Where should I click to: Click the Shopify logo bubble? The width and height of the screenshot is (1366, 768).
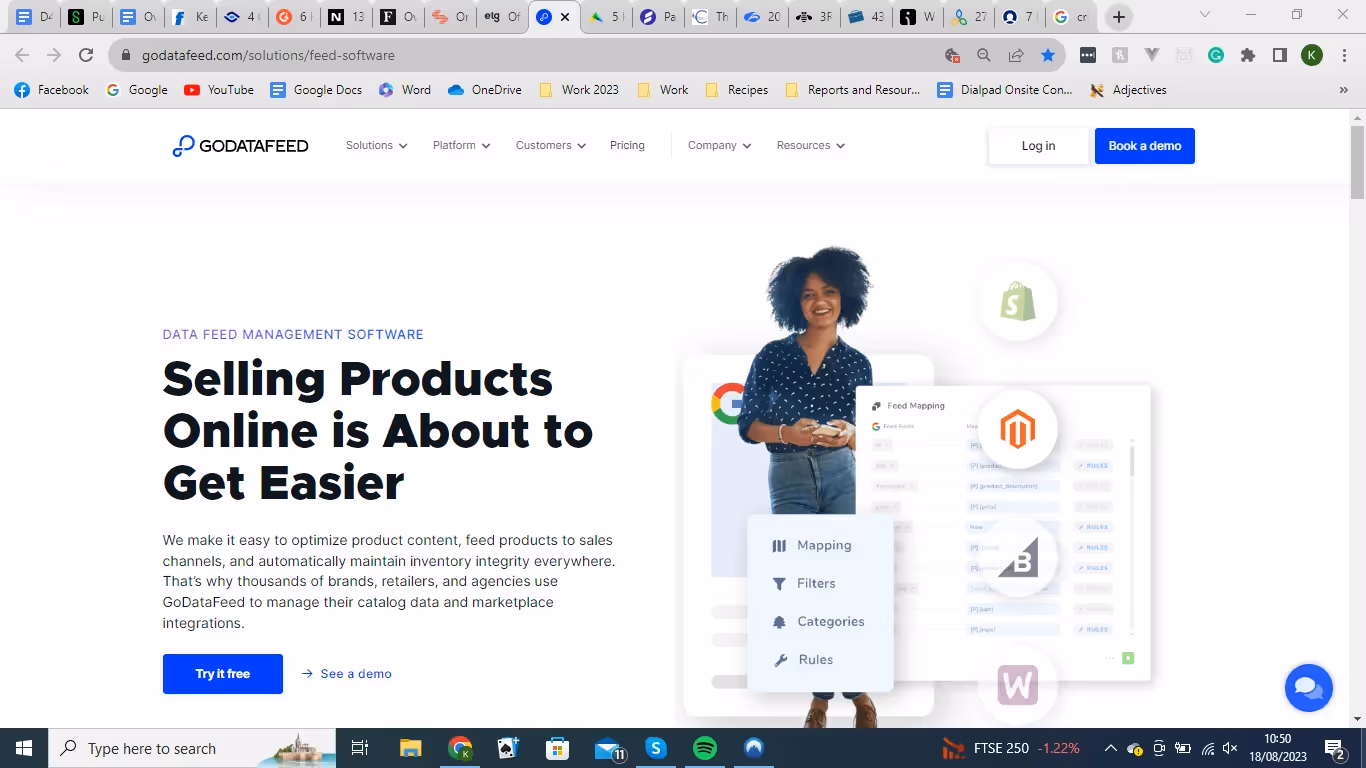click(1017, 301)
